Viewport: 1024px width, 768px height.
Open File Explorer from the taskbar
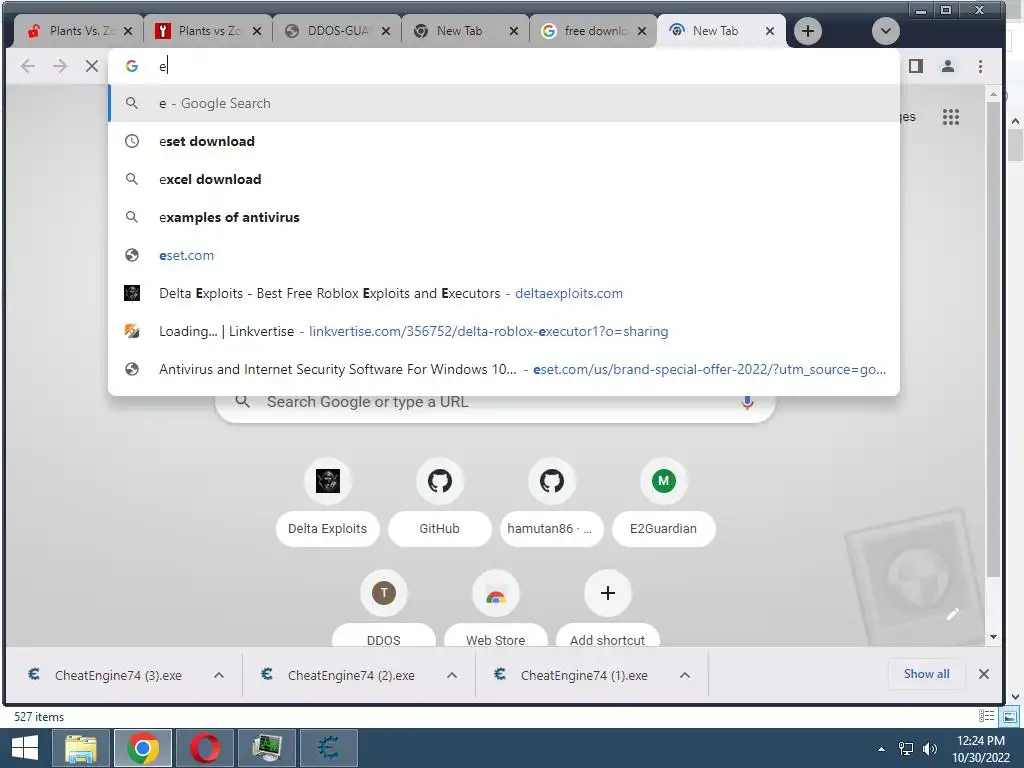tap(80, 748)
